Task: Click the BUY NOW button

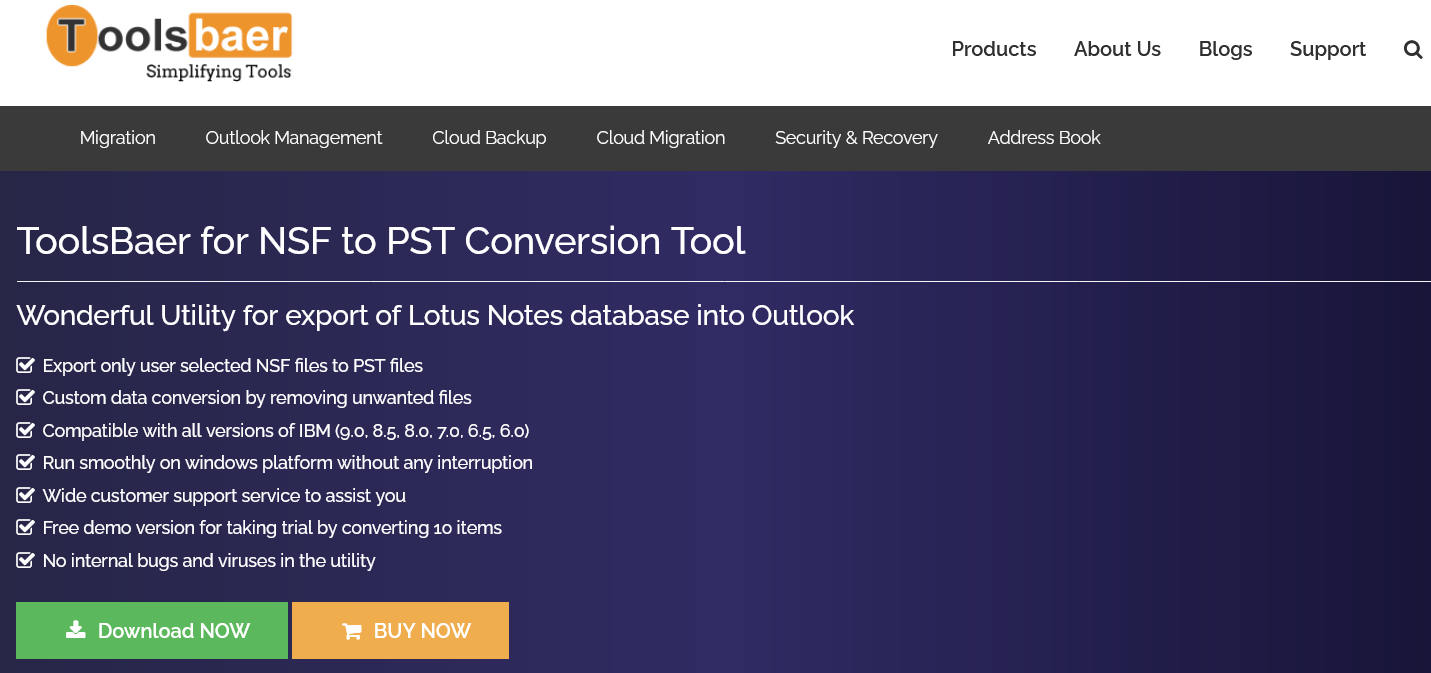Action: click(x=400, y=630)
